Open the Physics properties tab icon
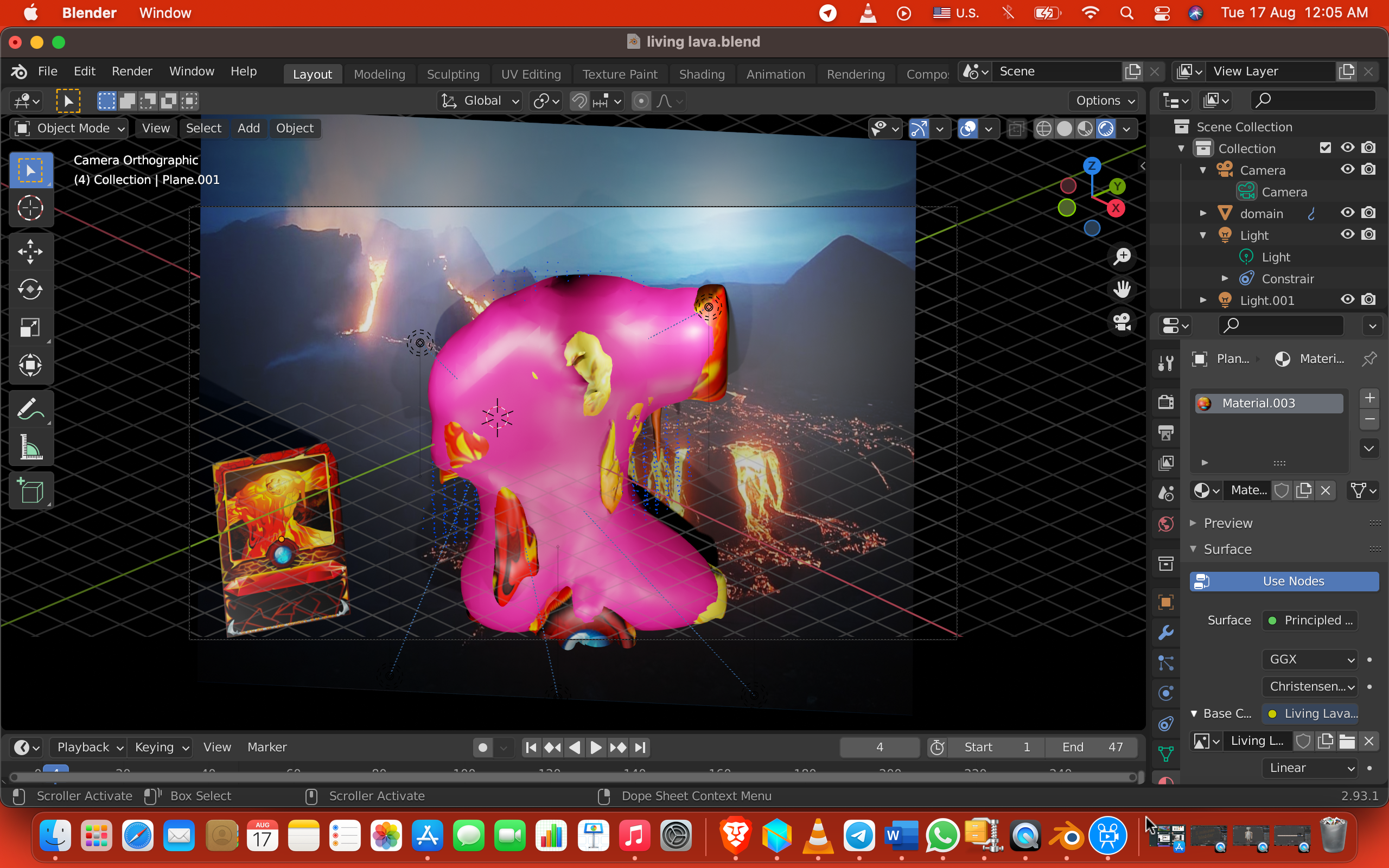 coord(1165,693)
